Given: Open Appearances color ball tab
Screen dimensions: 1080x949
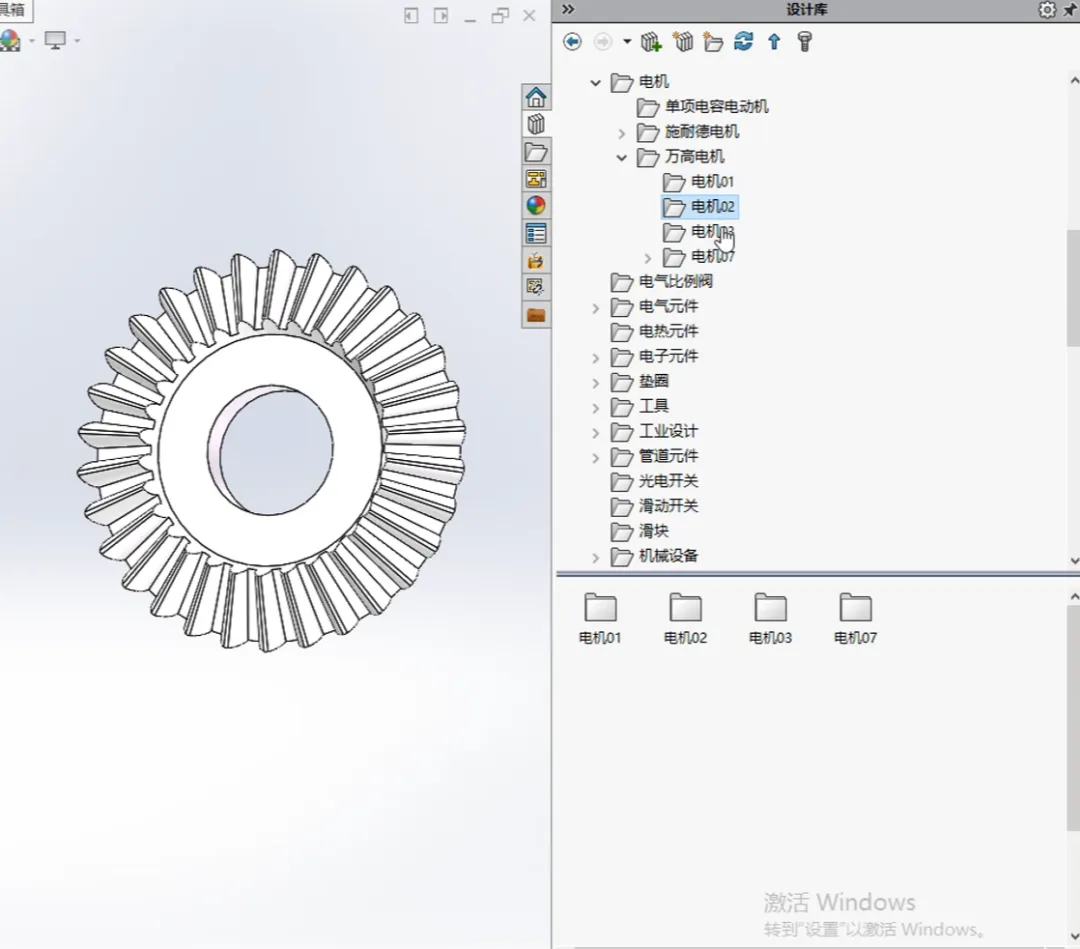Looking at the screenshot, I should (x=536, y=205).
